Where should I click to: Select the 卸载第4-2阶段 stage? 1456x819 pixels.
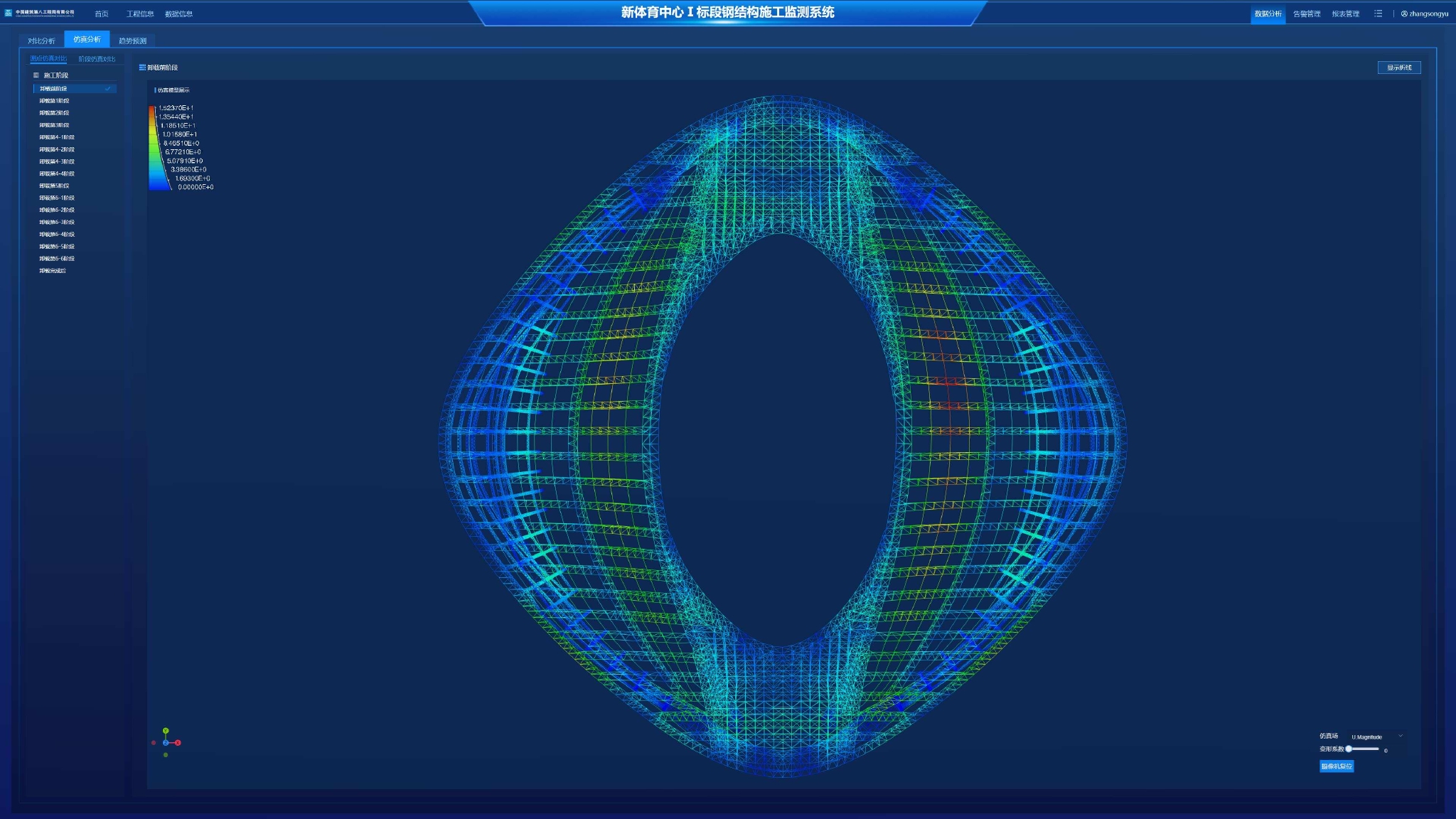click(x=57, y=149)
